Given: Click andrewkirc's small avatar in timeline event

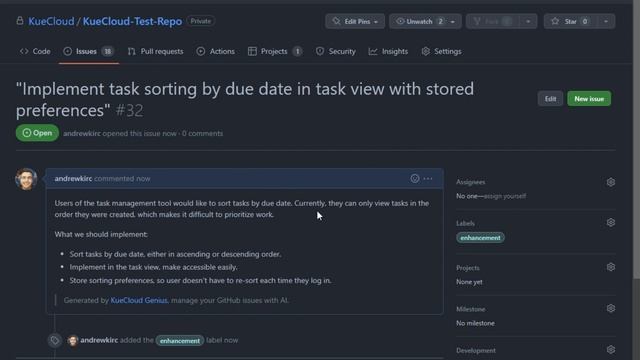Looking at the screenshot, I should pos(73,340).
